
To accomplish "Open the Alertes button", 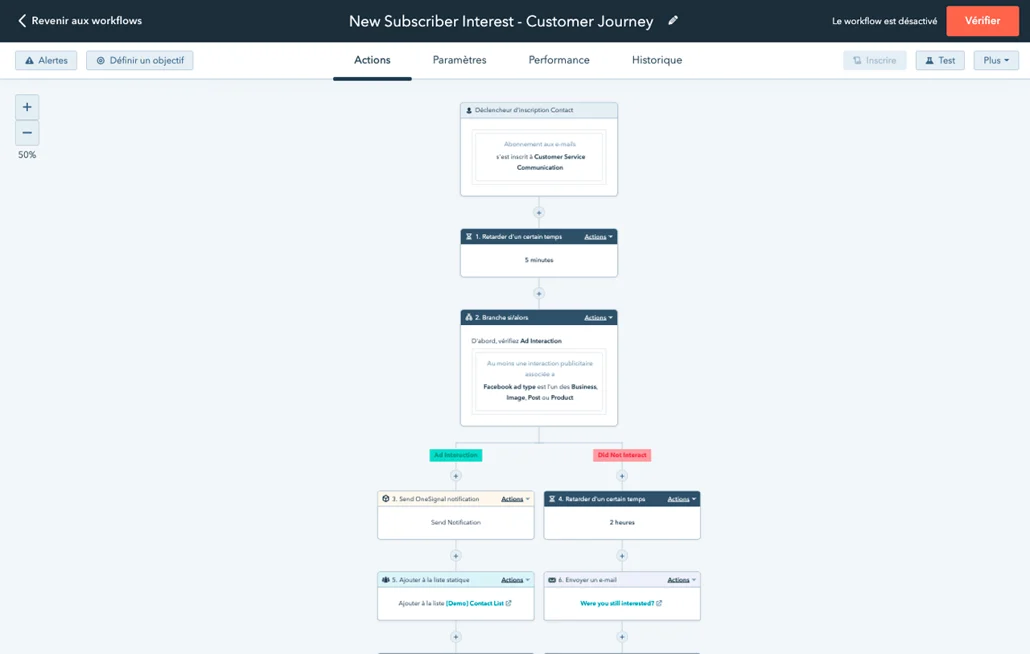I will pyautogui.click(x=46, y=60).
